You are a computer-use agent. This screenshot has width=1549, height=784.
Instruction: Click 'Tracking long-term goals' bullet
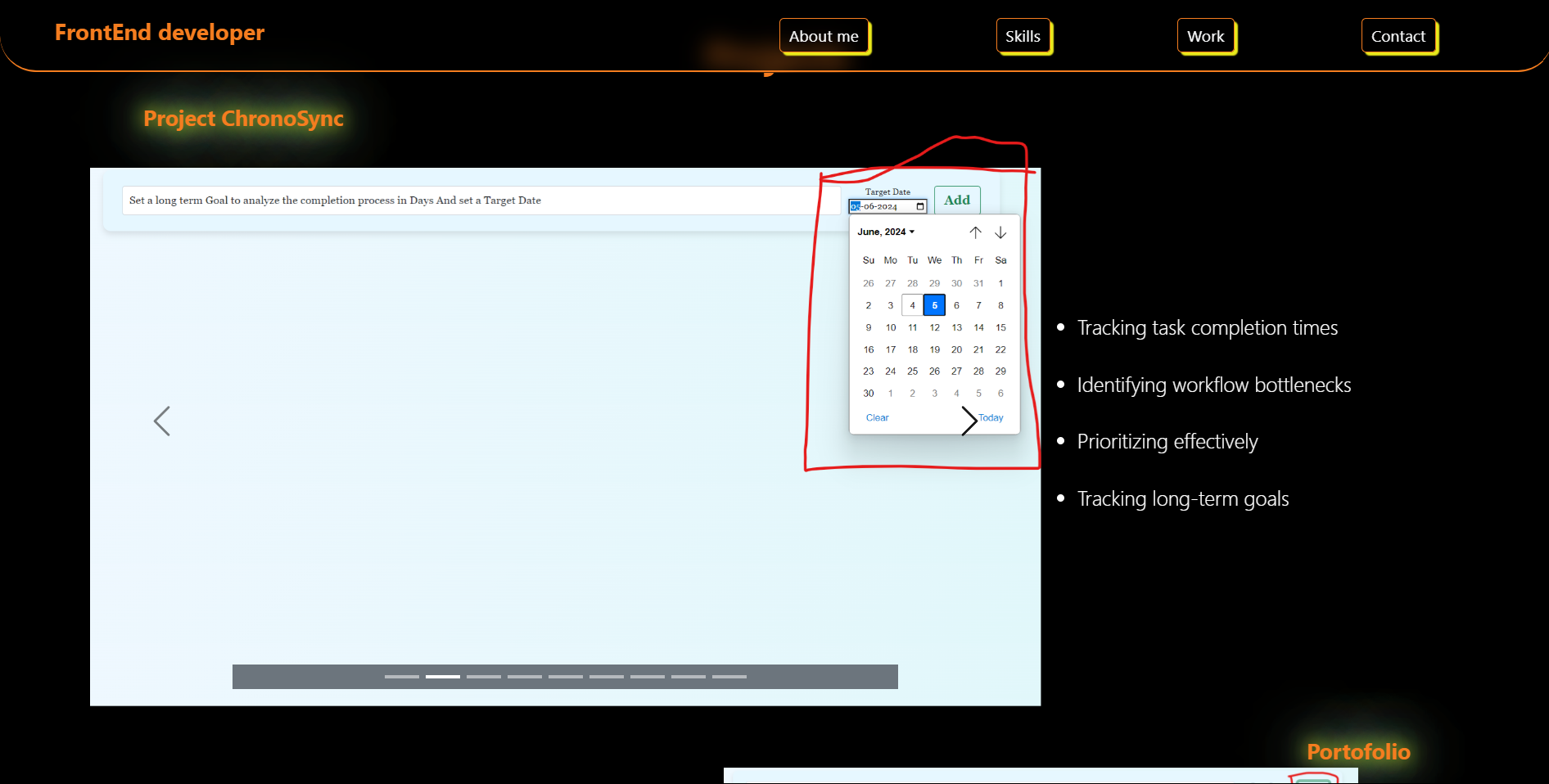coord(1182,499)
